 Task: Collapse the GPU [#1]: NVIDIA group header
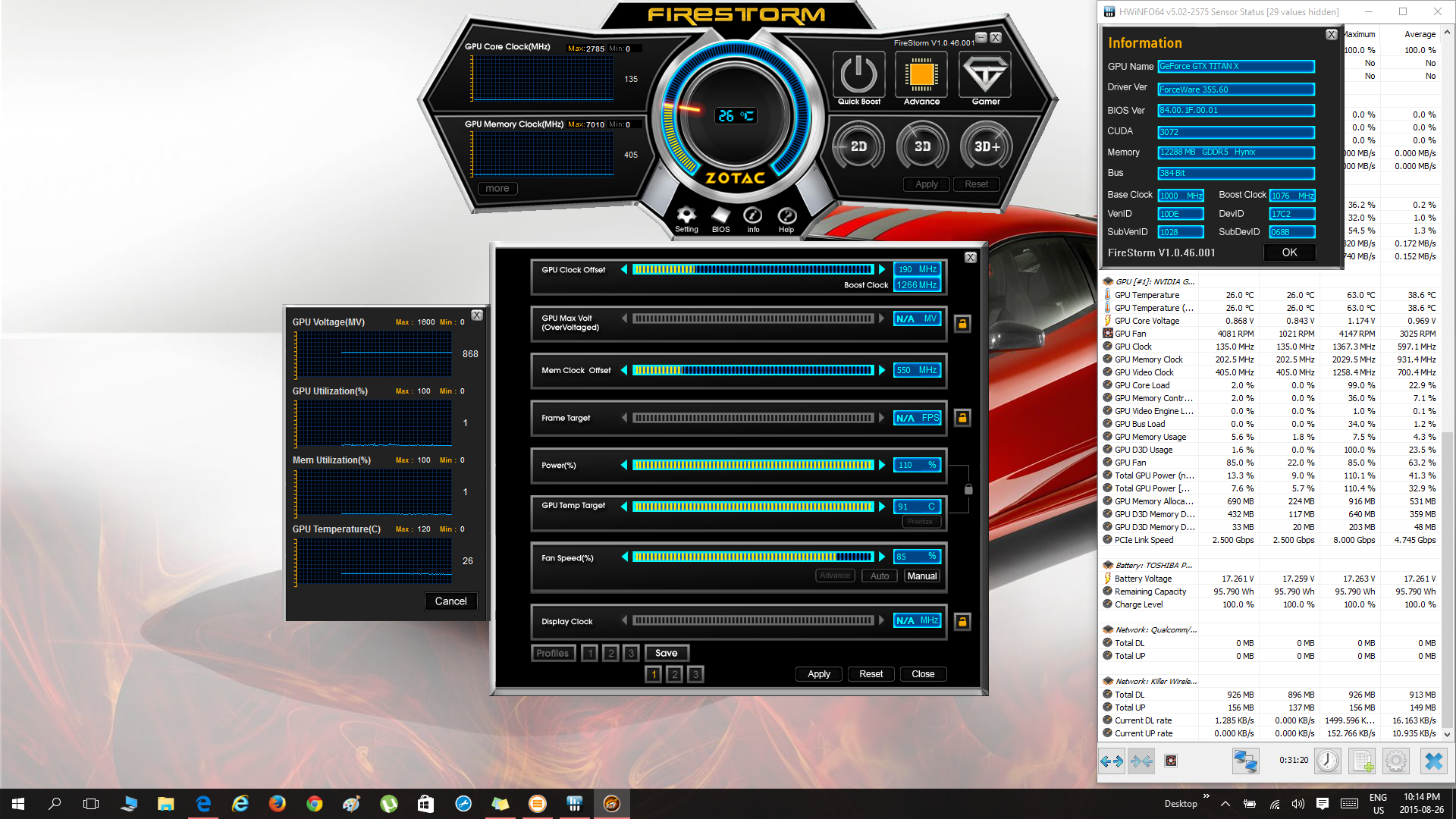tap(1155, 281)
